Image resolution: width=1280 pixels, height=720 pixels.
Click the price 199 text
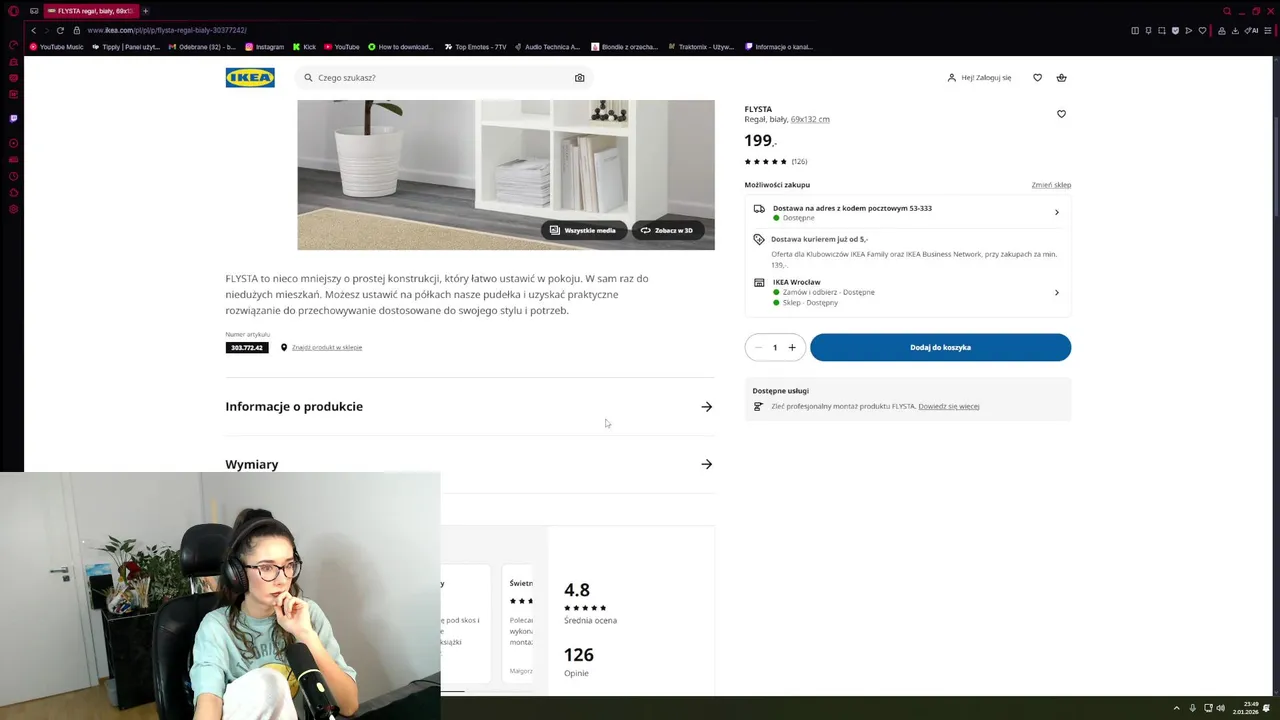(760, 141)
